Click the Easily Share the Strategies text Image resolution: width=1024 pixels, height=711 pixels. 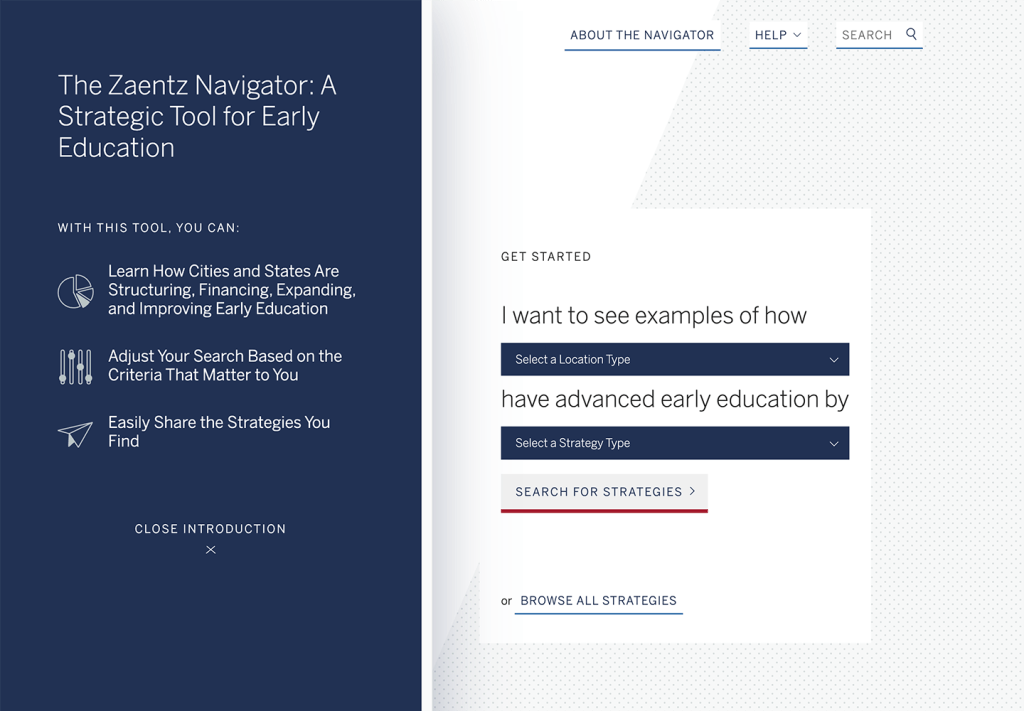pos(219,432)
